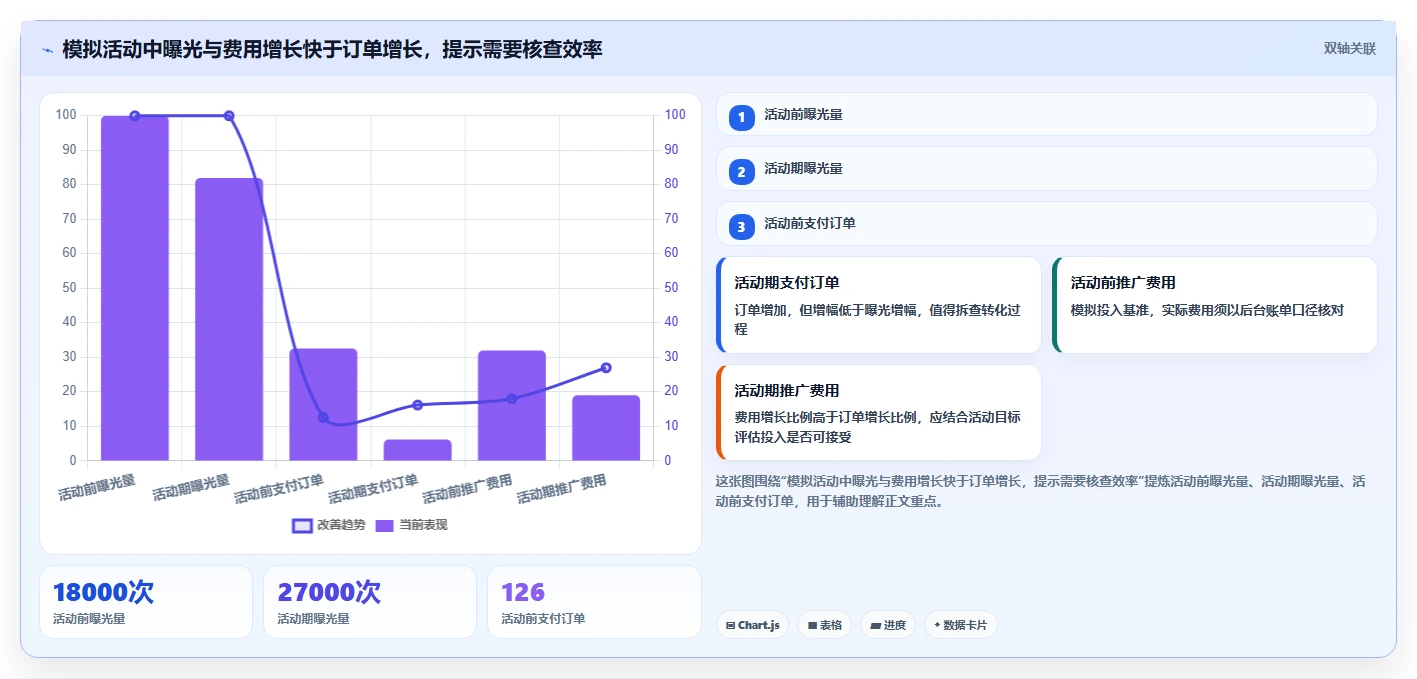Click the 表格 tag
The height and width of the screenshot is (679, 1417).
point(824,625)
